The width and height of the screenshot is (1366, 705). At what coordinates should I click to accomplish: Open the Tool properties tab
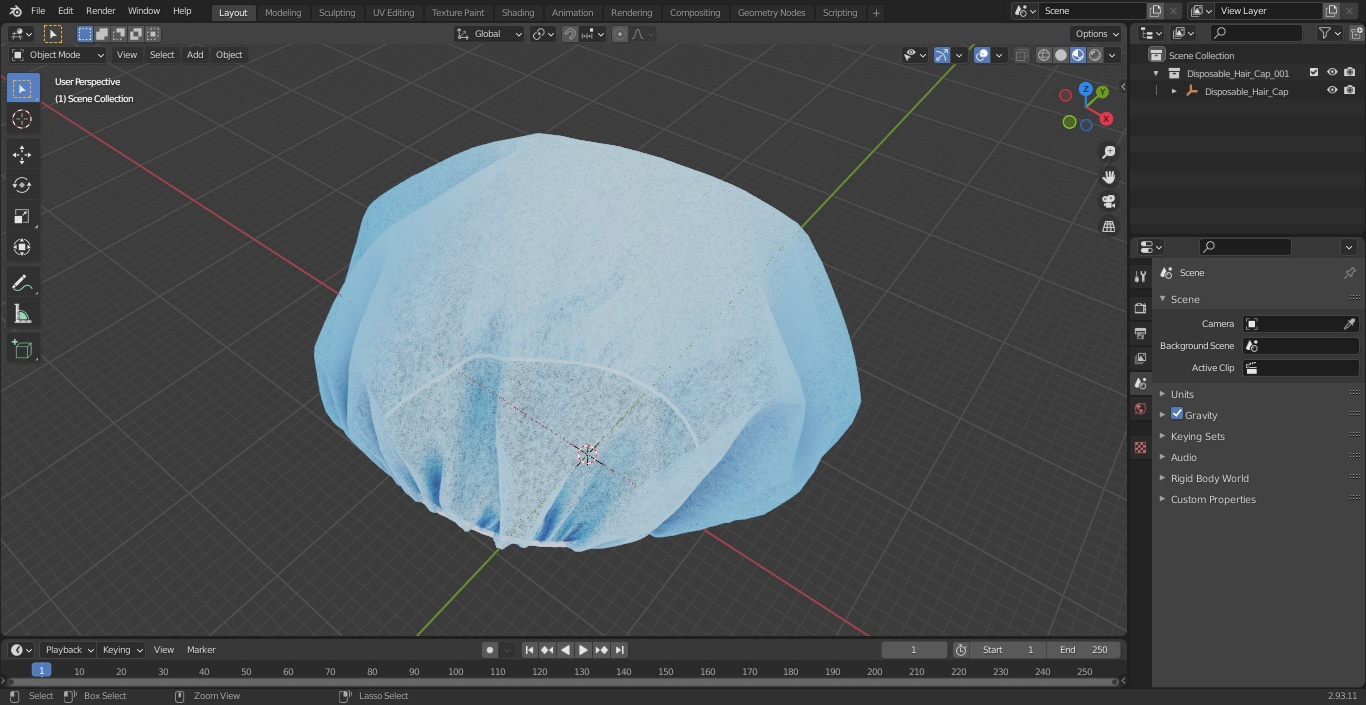1140,277
